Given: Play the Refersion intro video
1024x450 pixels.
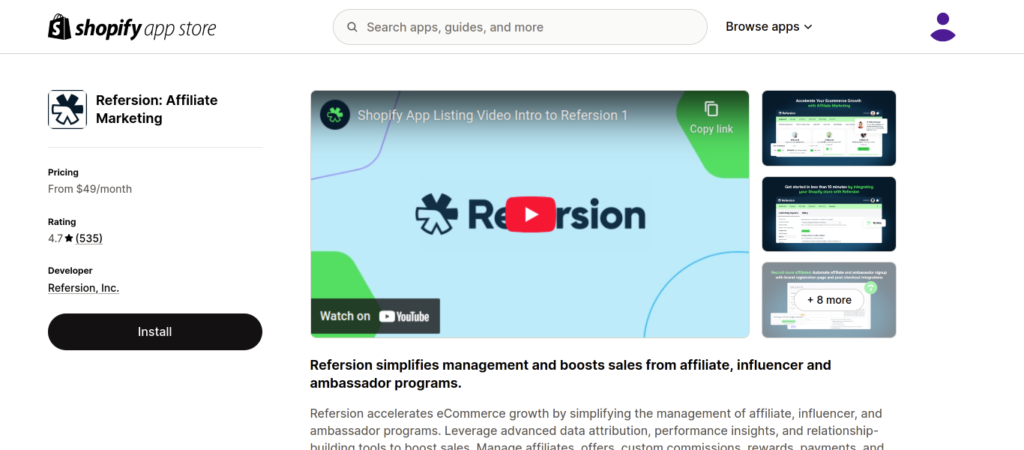Looking at the screenshot, I should click(x=530, y=214).
